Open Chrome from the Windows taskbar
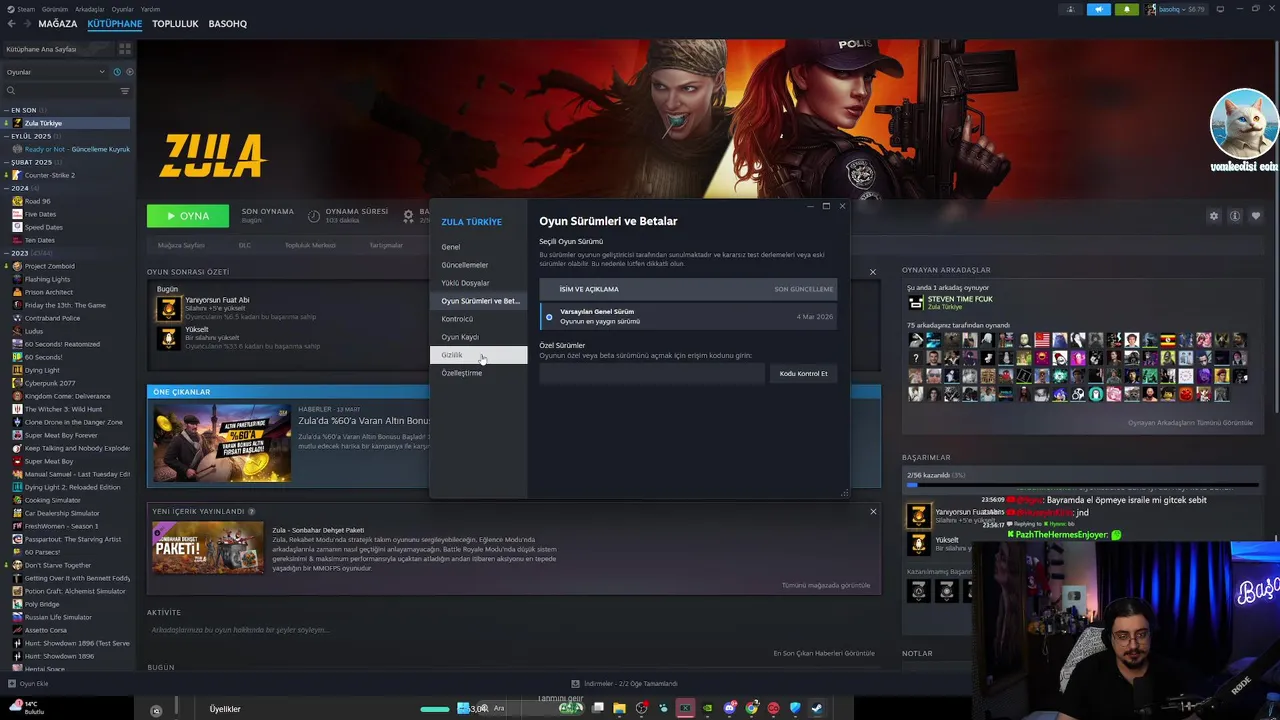Viewport: 1280px width, 720px height. click(752, 709)
